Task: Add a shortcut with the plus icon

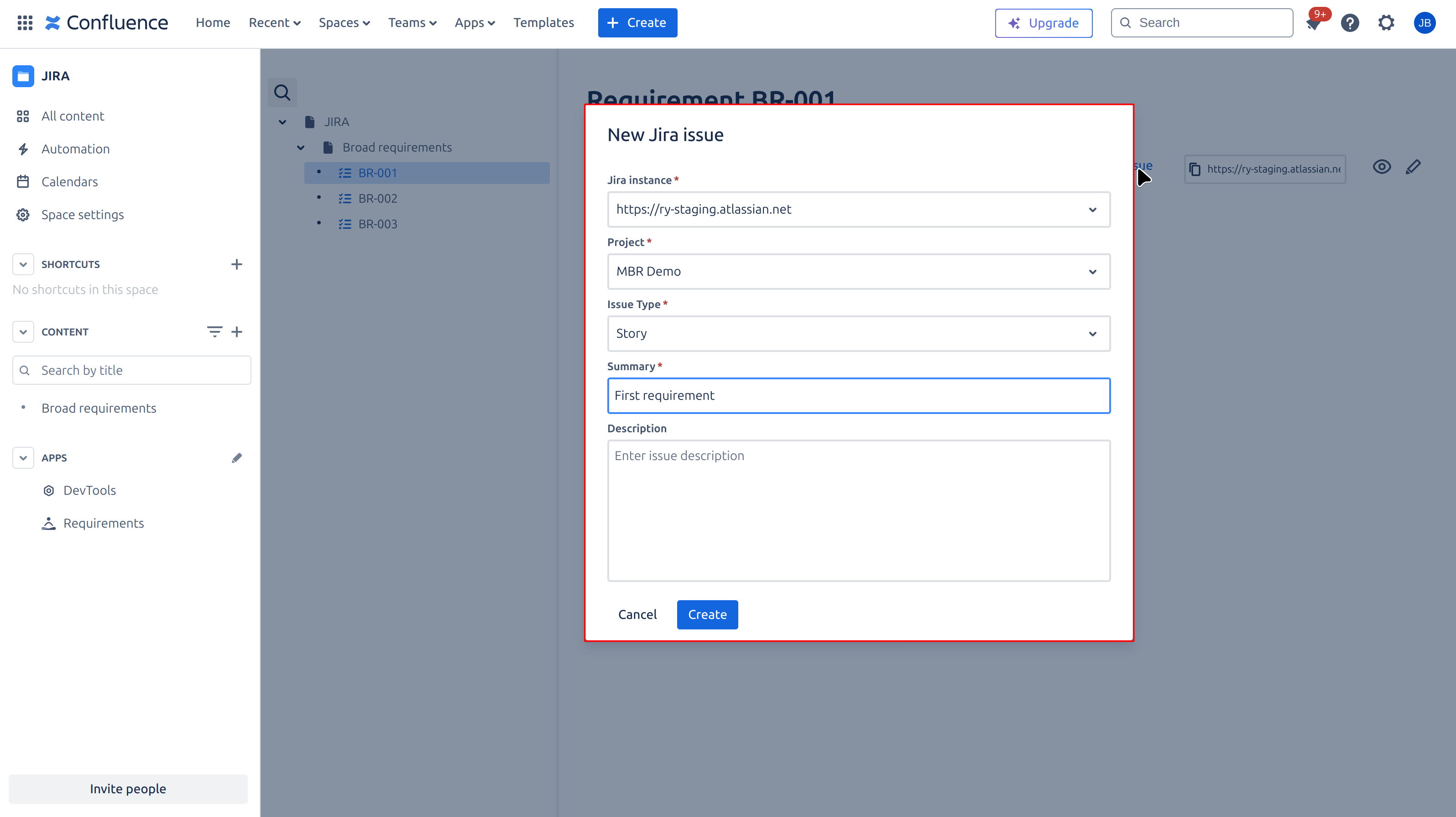Action: coord(237,264)
